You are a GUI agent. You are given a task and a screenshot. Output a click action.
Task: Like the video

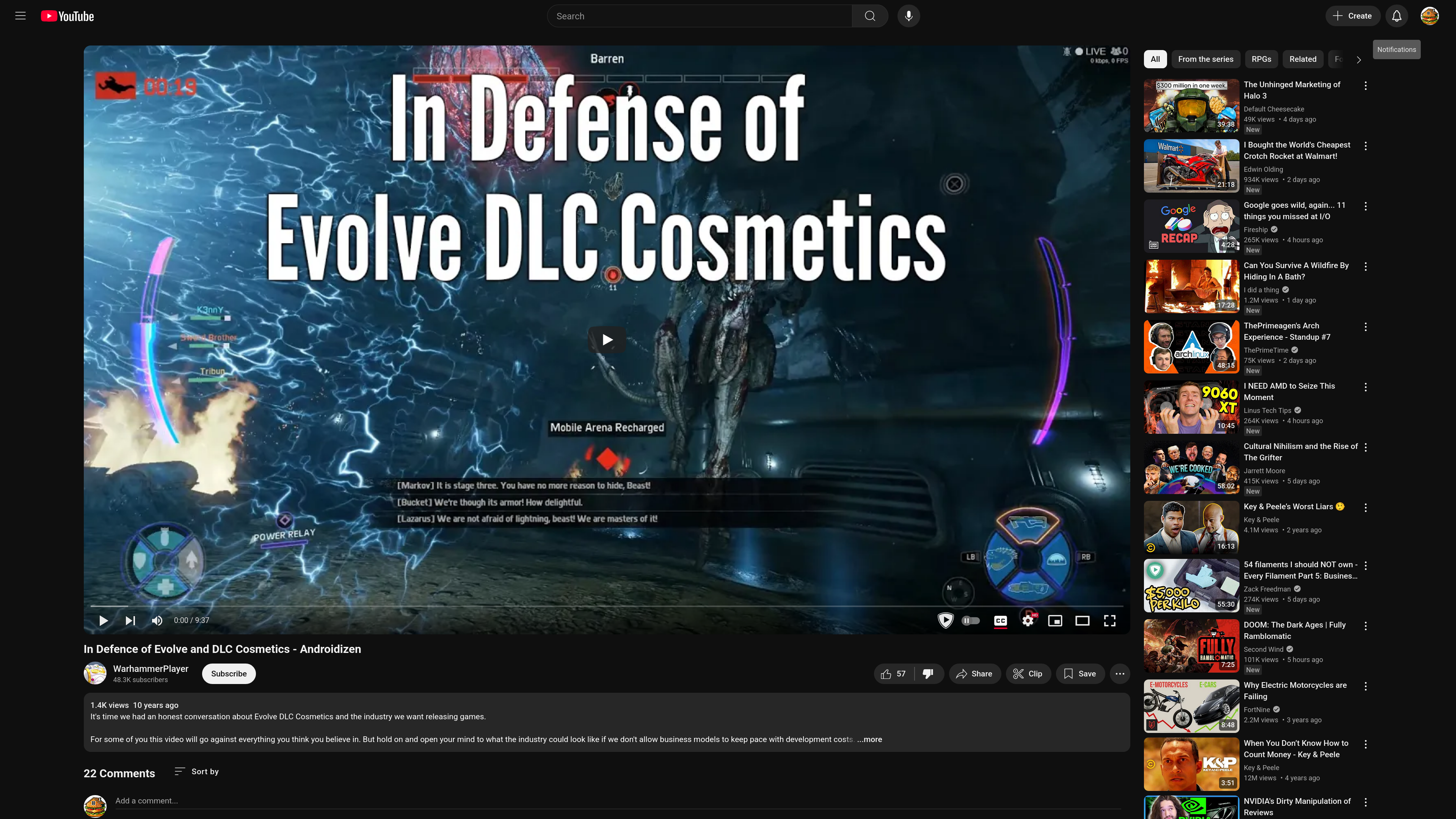pos(894,674)
